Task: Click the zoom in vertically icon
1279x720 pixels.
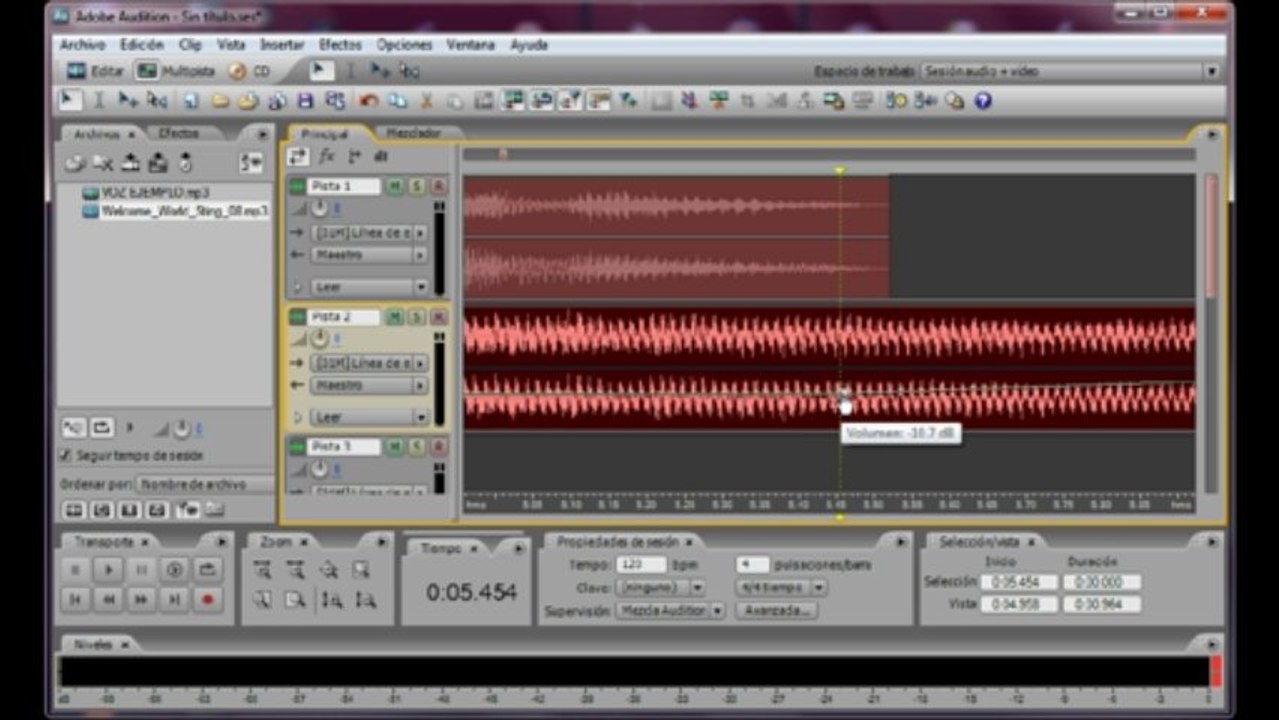Action: point(331,600)
